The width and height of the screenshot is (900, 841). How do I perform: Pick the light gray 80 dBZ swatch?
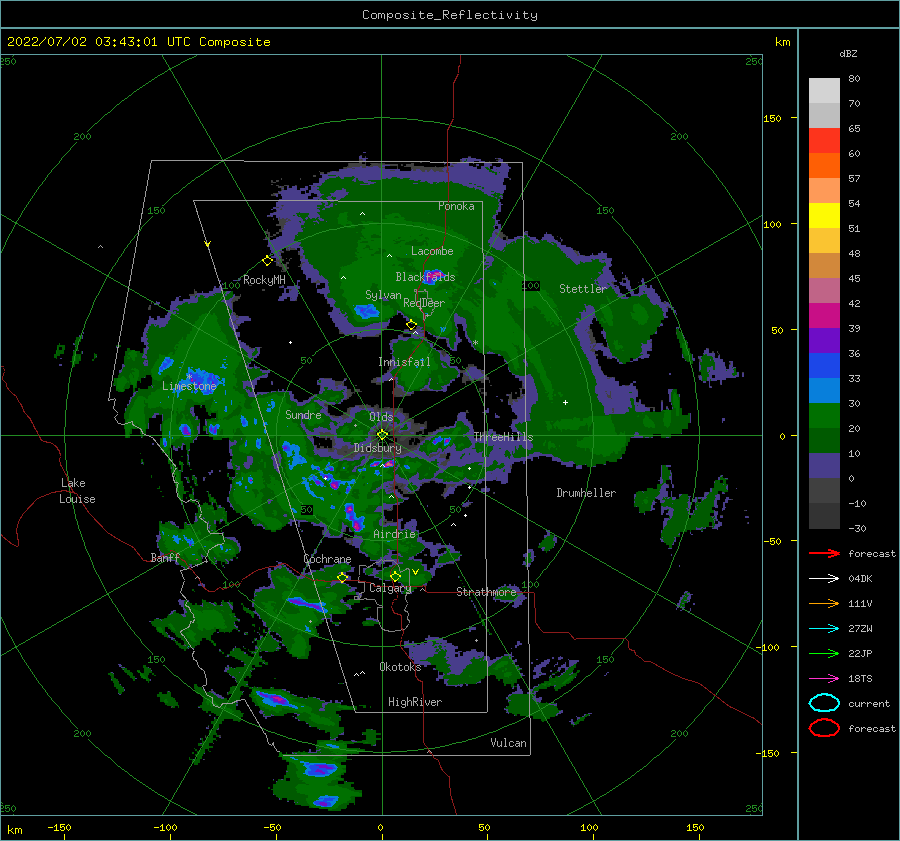point(824,90)
